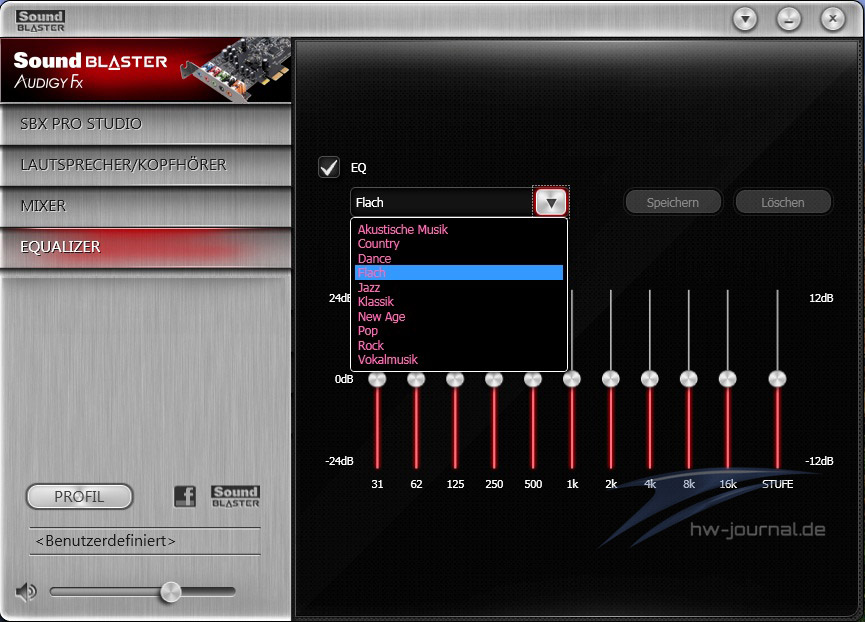This screenshot has height=622, width=865.
Task: Open the PROFIL button
Action: pyautogui.click(x=79, y=497)
